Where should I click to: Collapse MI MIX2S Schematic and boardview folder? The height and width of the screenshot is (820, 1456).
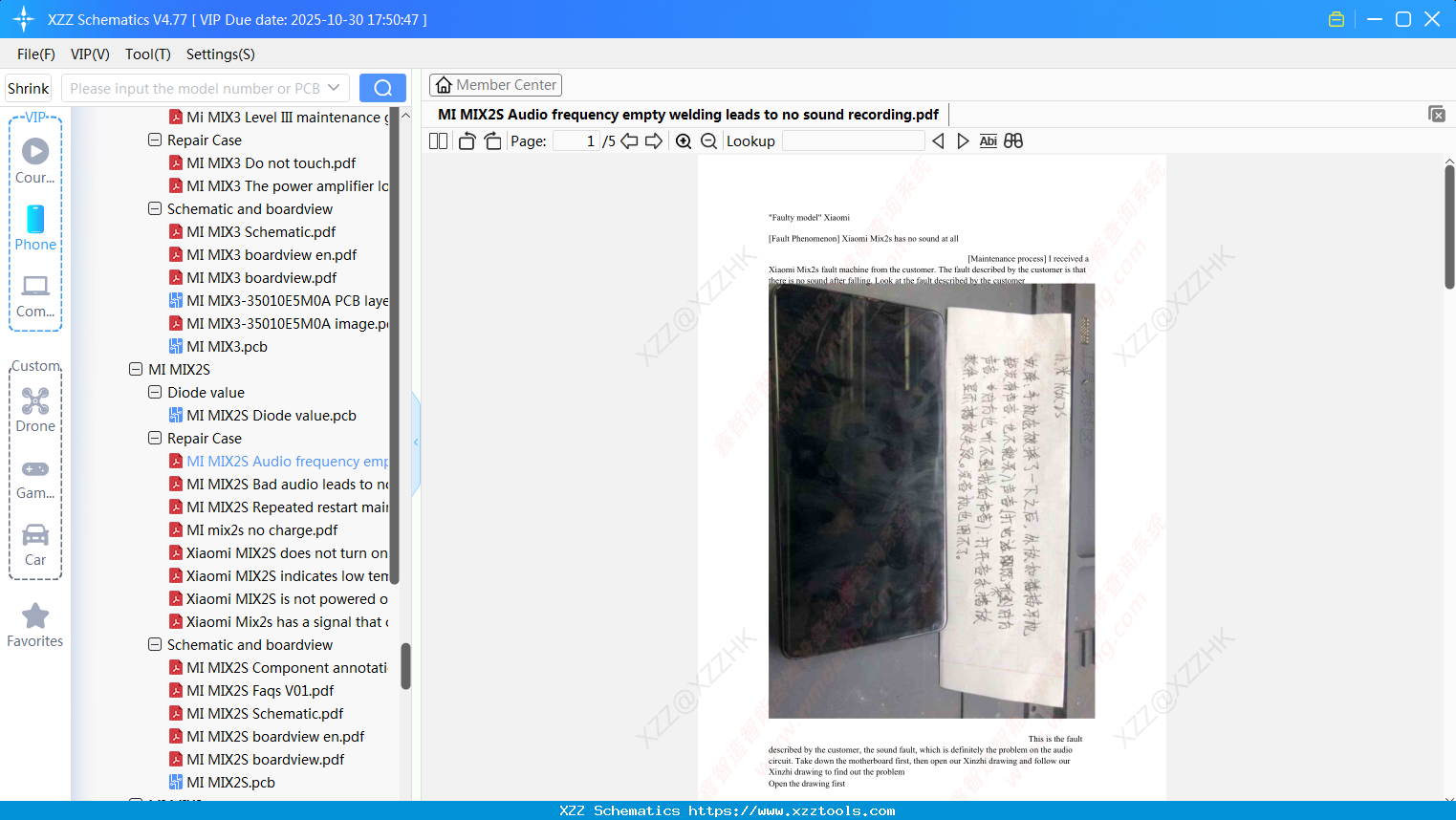click(x=155, y=644)
